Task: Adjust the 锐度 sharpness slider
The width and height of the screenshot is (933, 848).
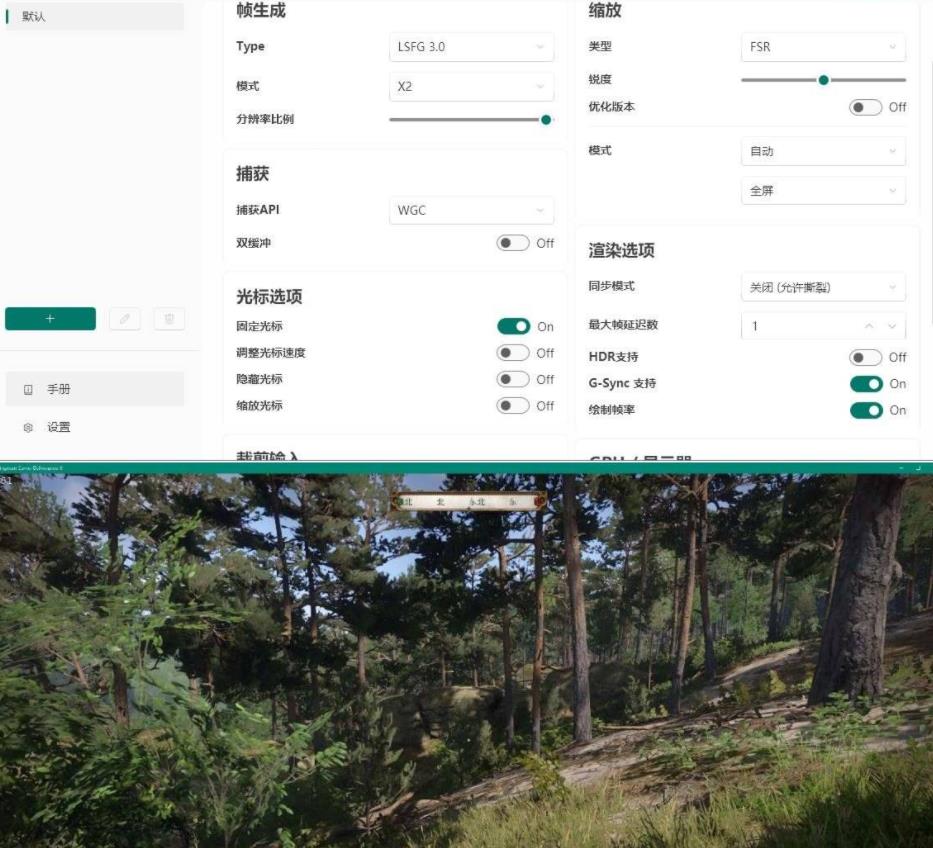Action: tap(824, 80)
